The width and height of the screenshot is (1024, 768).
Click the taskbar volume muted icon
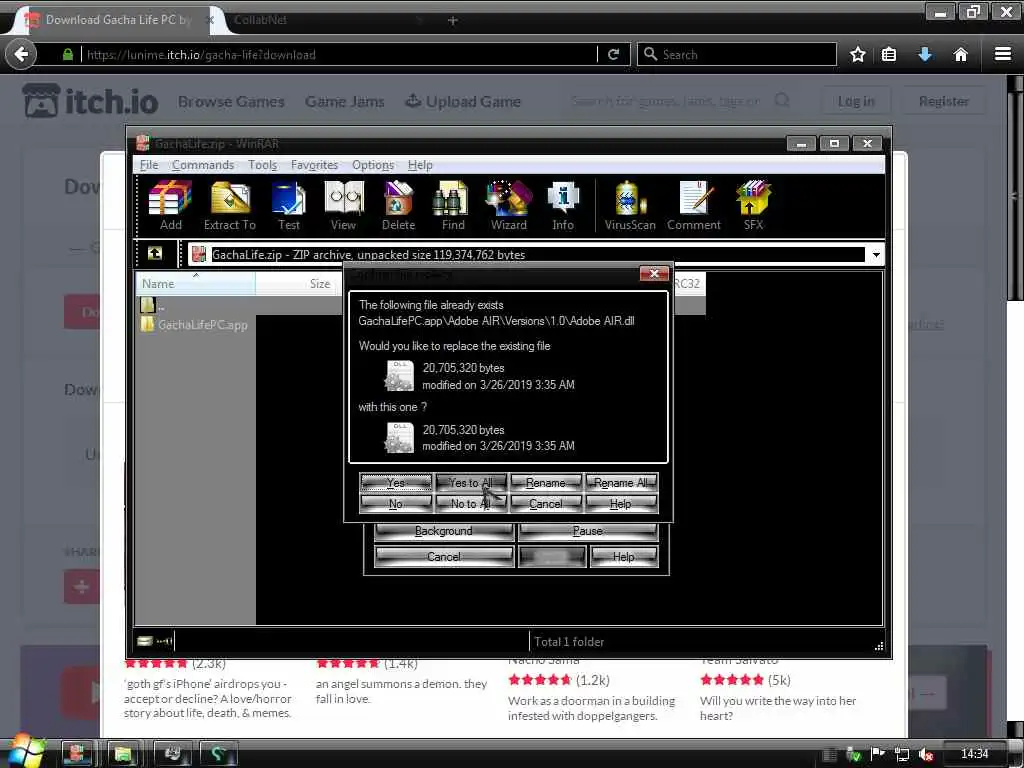click(x=925, y=754)
